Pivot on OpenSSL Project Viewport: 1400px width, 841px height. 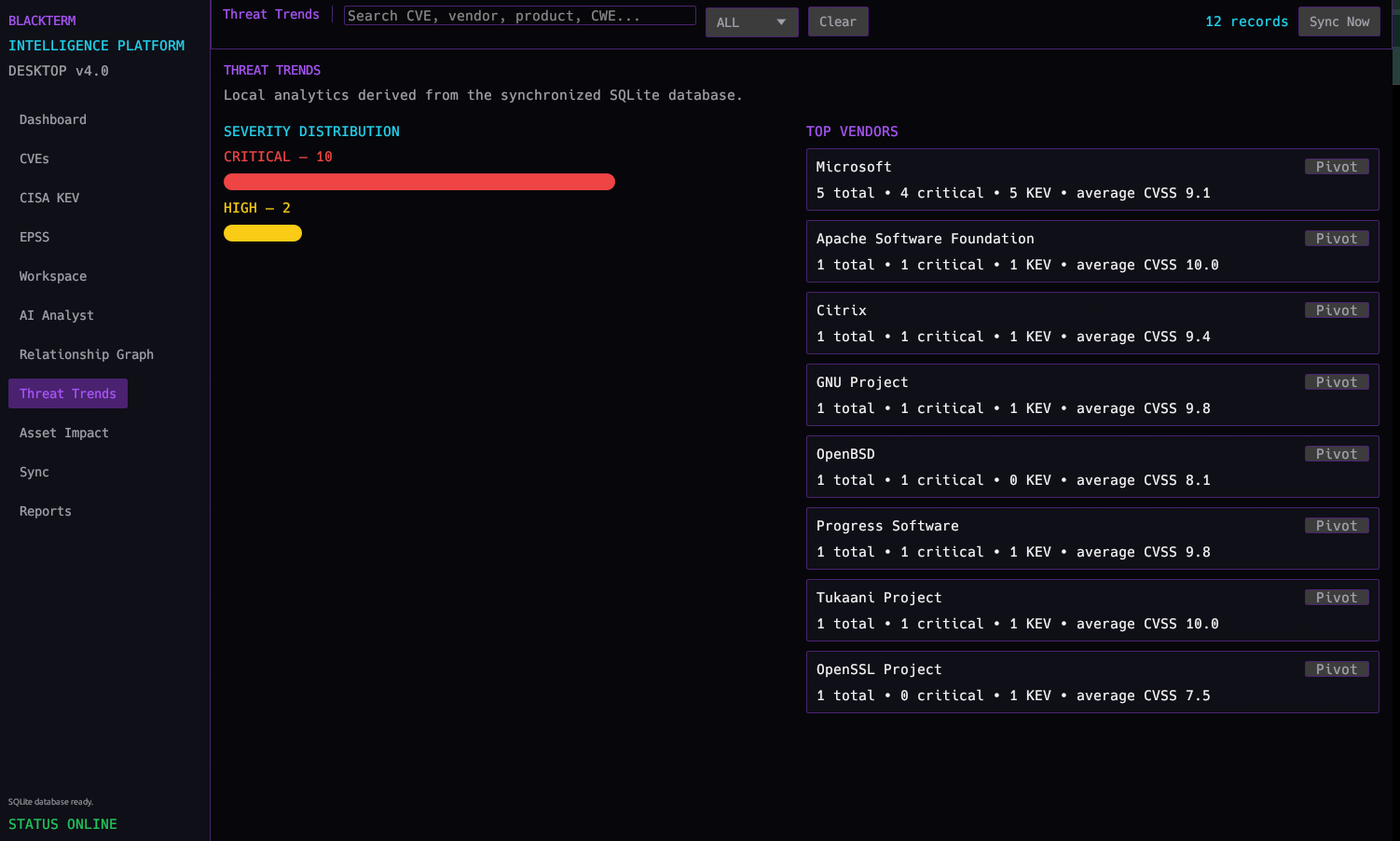[x=1337, y=669]
